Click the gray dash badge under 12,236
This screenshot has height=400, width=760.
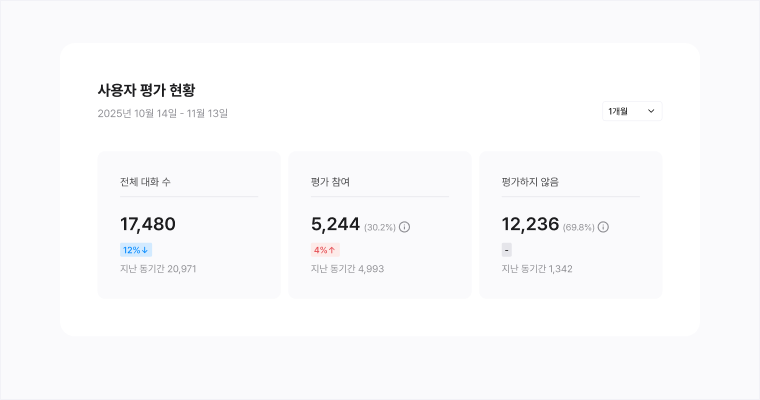pyautogui.click(x=507, y=250)
